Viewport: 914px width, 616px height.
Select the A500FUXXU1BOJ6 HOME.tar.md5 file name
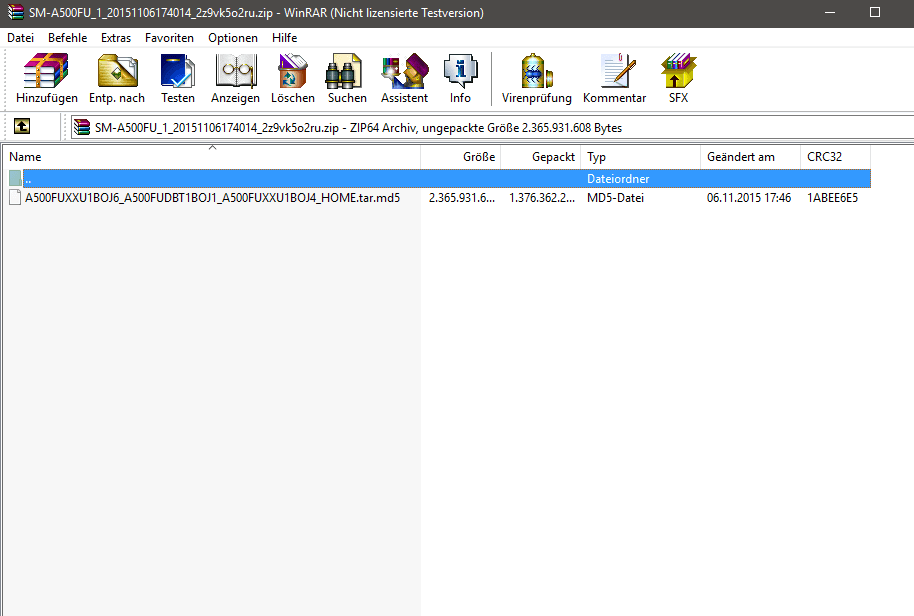point(212,198)
